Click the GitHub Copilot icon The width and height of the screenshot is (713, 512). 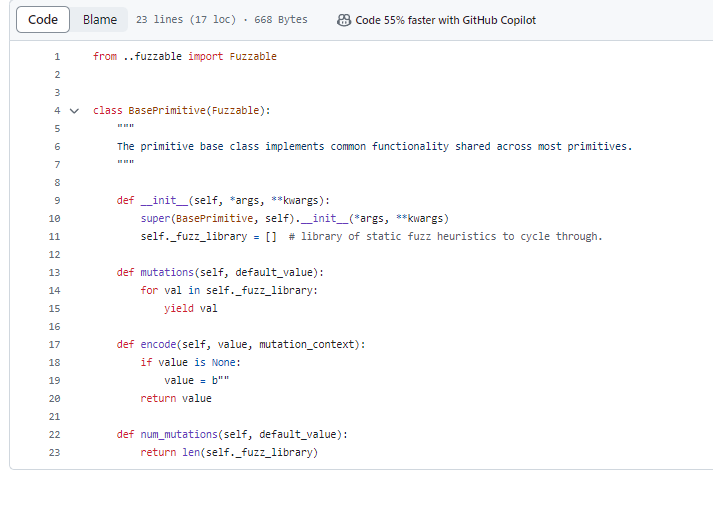coord(344,20)
